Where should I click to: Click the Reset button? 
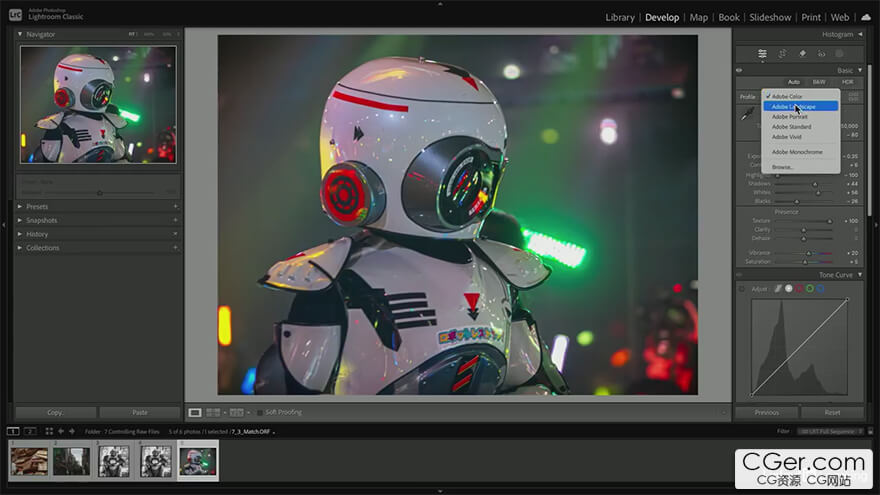pyautogui.click(x=831, y=412)
